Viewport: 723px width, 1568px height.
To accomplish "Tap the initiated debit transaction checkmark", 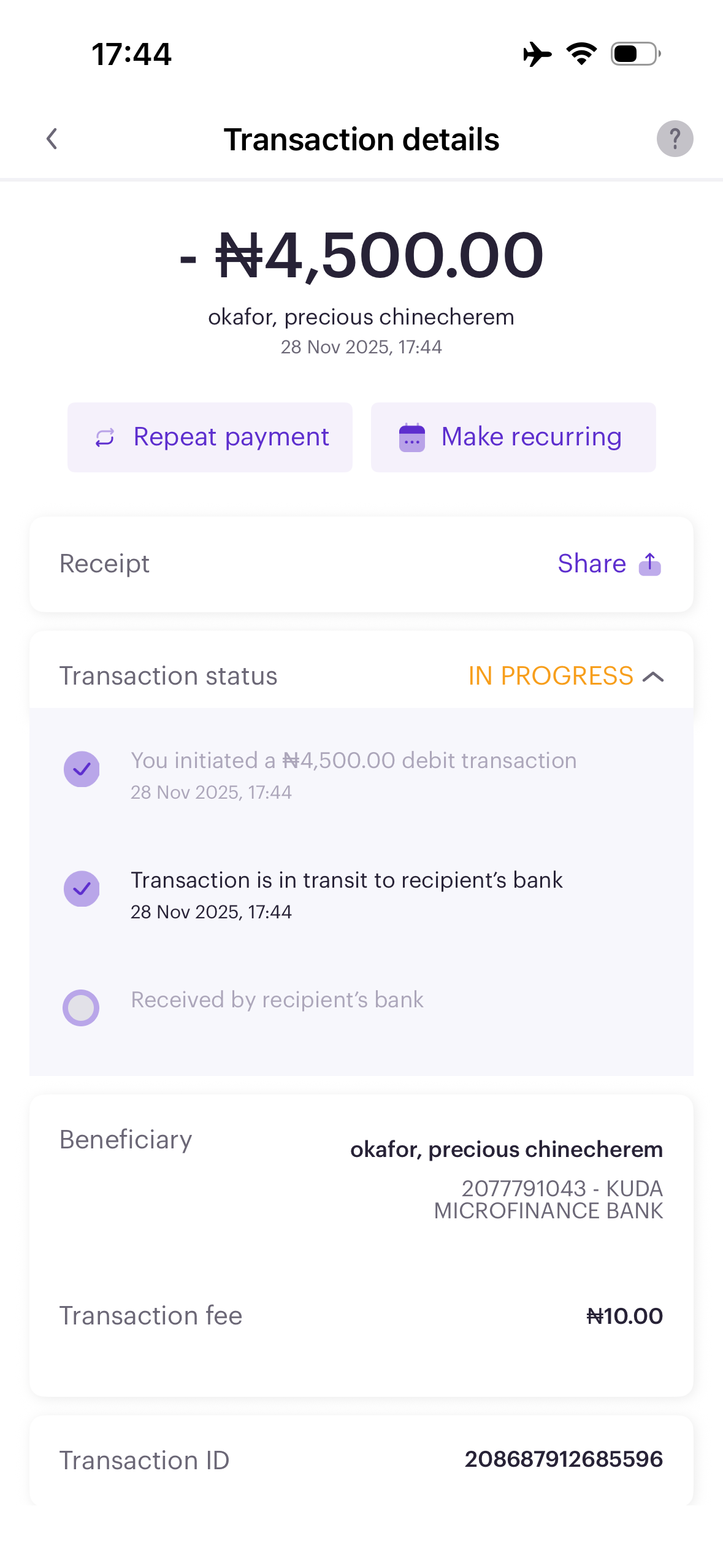I will click(82, 769).
